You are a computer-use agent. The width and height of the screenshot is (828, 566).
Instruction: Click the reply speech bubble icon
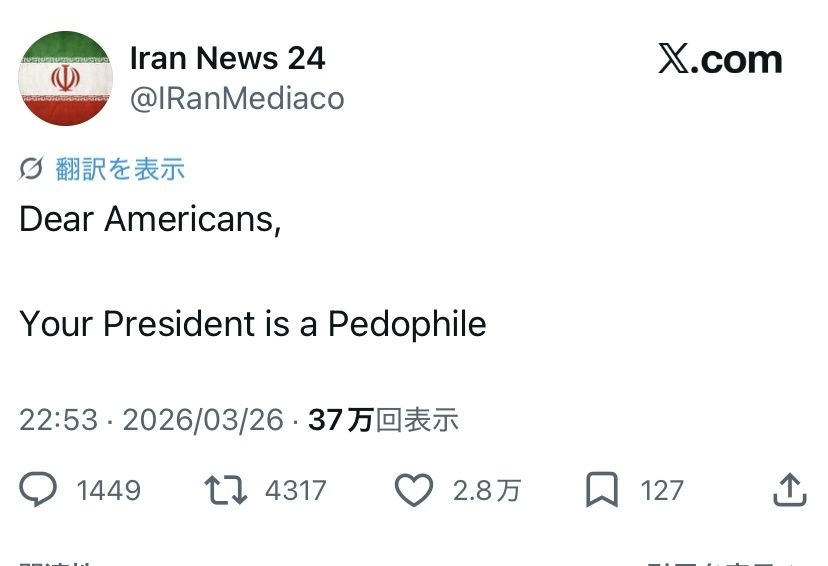(x=39, y=489)
